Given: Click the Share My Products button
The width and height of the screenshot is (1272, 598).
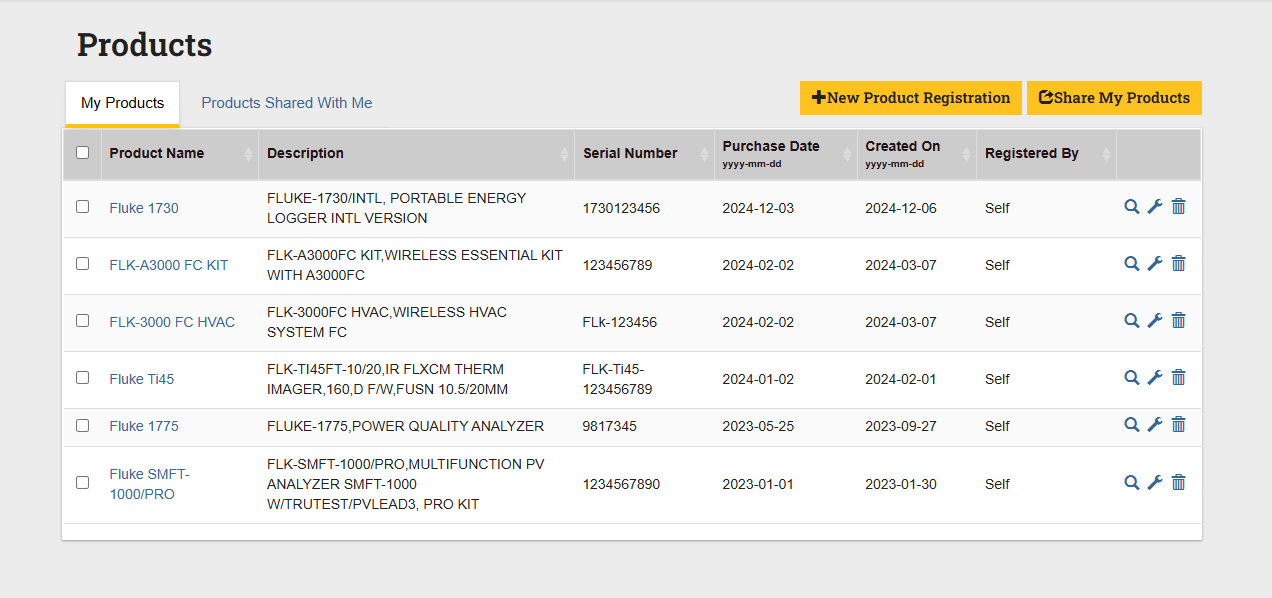Looking at the screenshot, I should click(1114, 98).
